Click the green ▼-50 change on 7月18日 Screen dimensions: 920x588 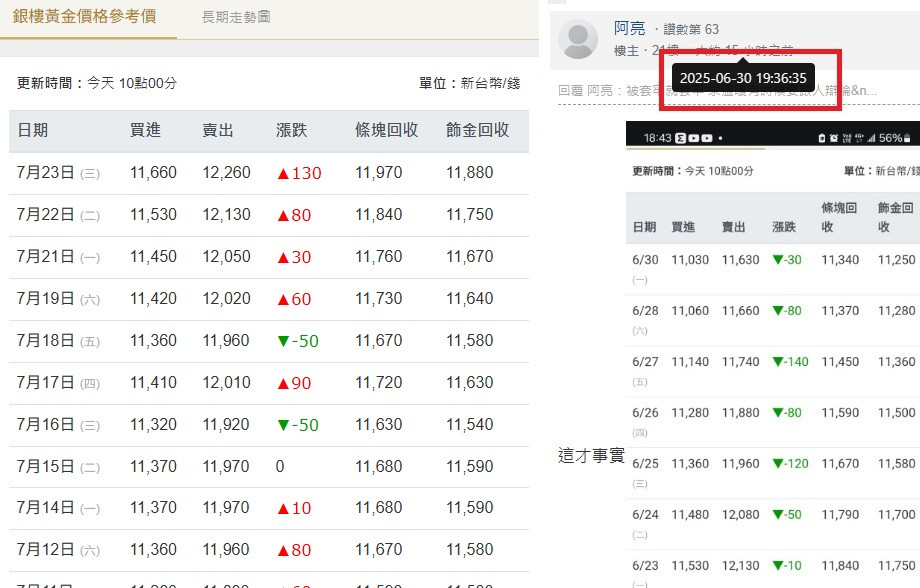(297, 342)
